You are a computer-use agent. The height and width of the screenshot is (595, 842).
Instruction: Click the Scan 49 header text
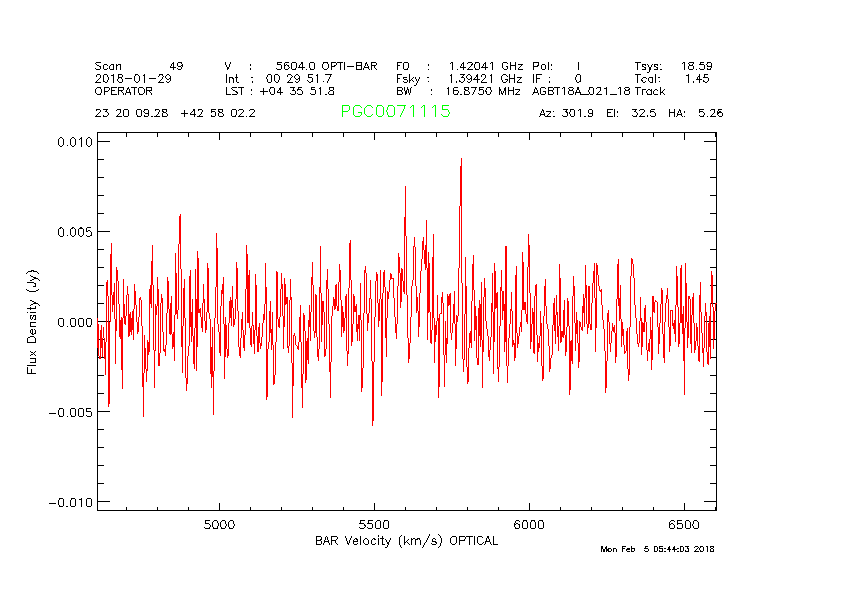click(139, 66)
